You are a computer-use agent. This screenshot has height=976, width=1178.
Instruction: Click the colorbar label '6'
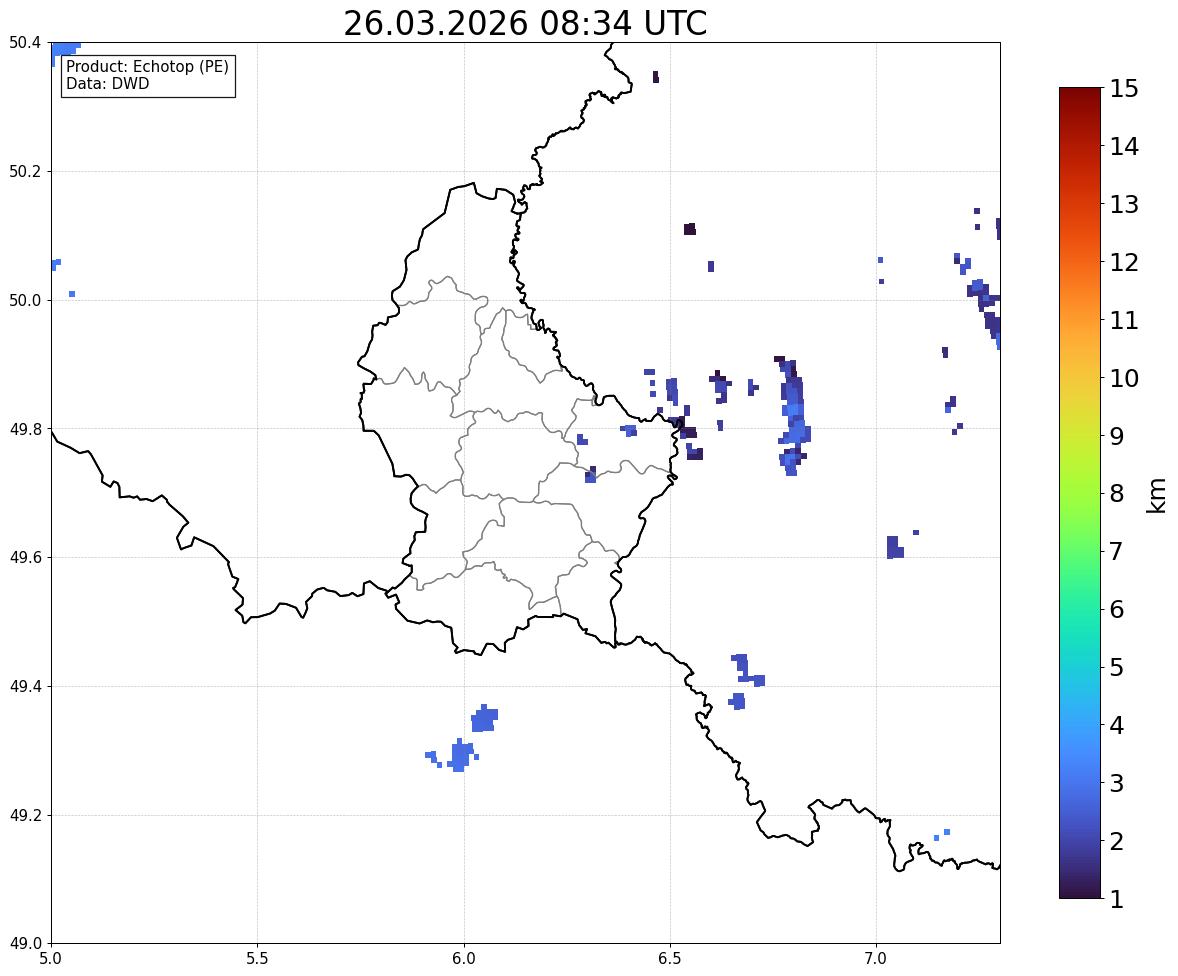coord(1117,609)
